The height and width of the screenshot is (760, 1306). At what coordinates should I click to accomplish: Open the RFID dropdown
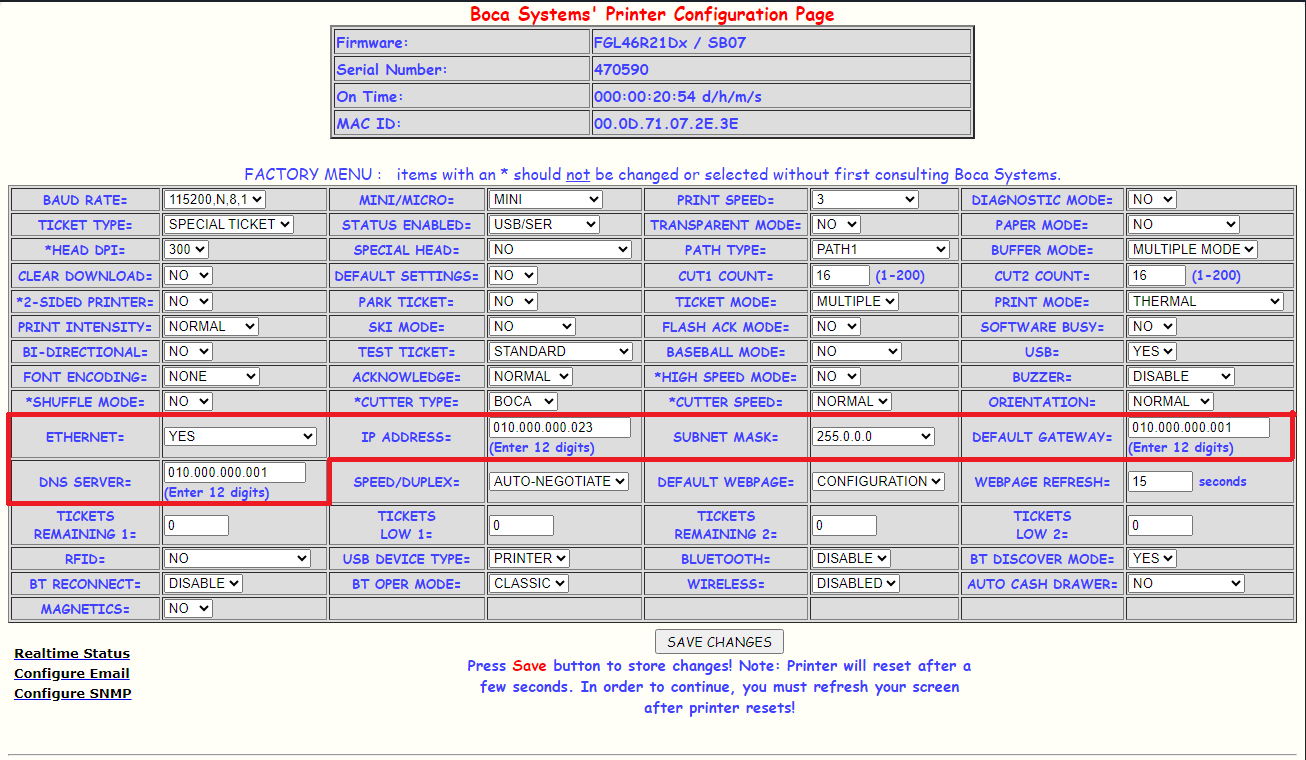pyautogui.click(x=237, y=558)
